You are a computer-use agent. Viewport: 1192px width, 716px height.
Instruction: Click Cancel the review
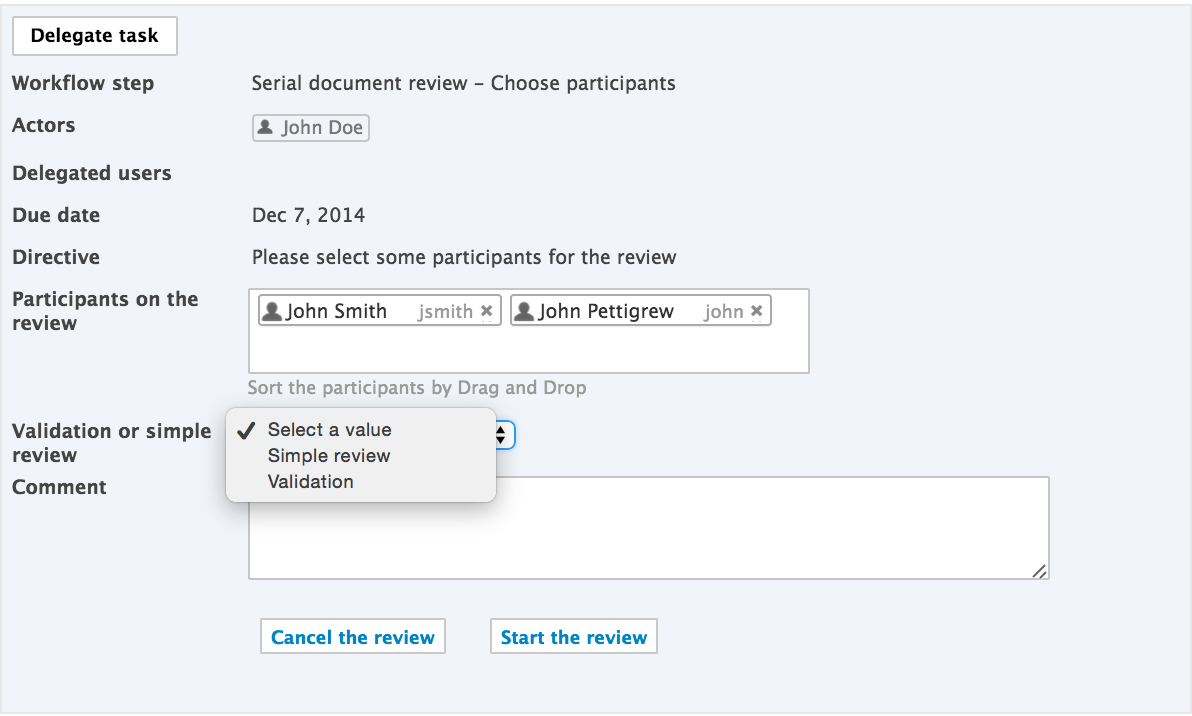click(353, 636)
